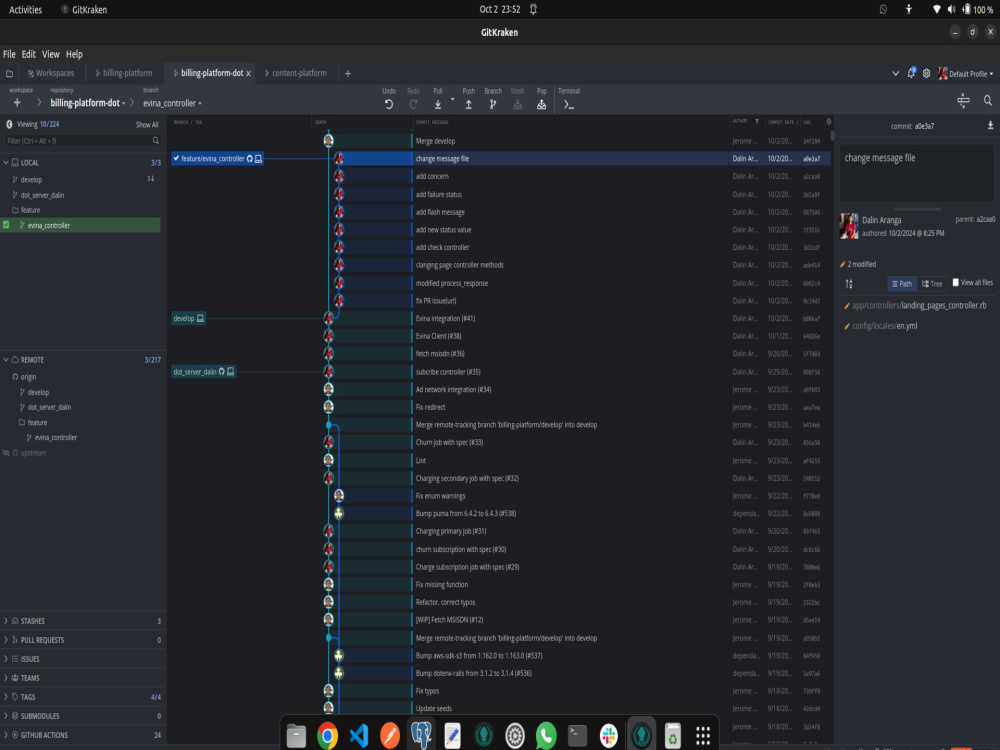Click the dot_server_dalin branch label in graph
The image size is (1000, 750).
[x=203, y=372]
